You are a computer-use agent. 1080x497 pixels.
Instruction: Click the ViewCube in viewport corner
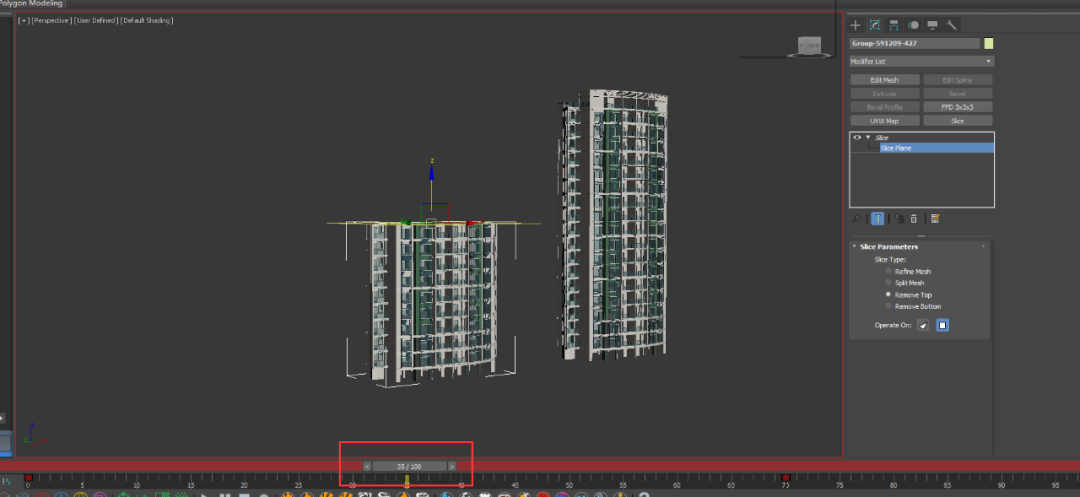point(809,45)
